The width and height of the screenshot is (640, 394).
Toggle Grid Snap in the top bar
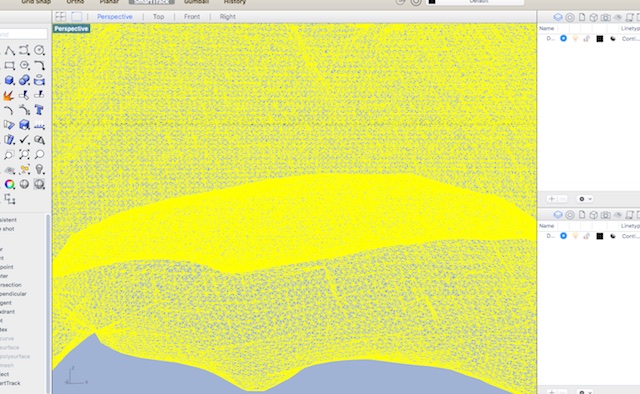point(36,2)
